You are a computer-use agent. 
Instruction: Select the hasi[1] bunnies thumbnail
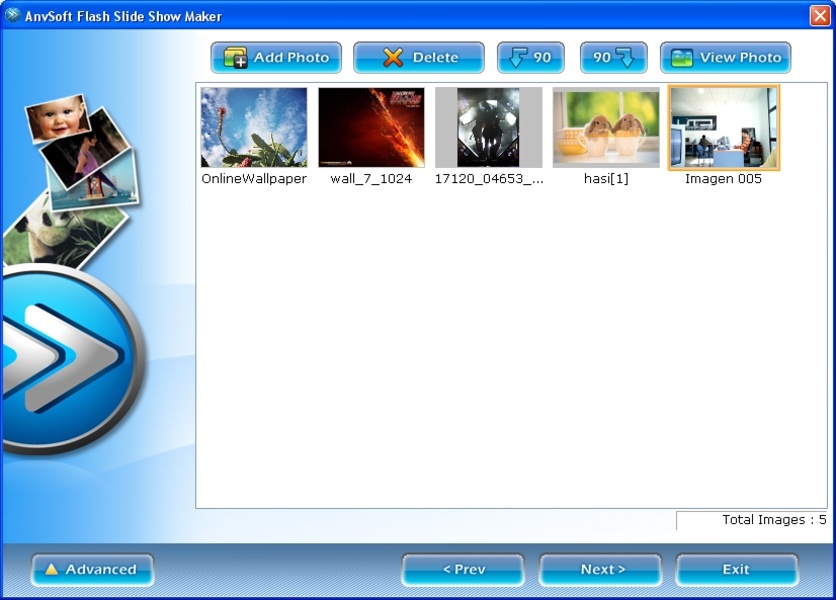[606, 127]
